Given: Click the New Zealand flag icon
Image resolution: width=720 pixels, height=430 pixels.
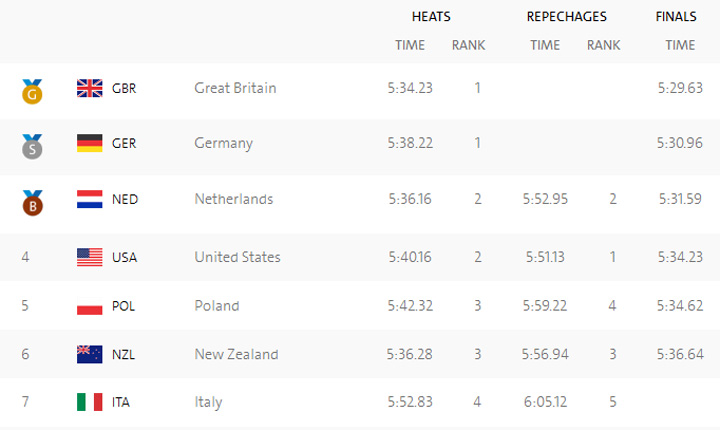Looking at the screenshot, I should [90, 354].
